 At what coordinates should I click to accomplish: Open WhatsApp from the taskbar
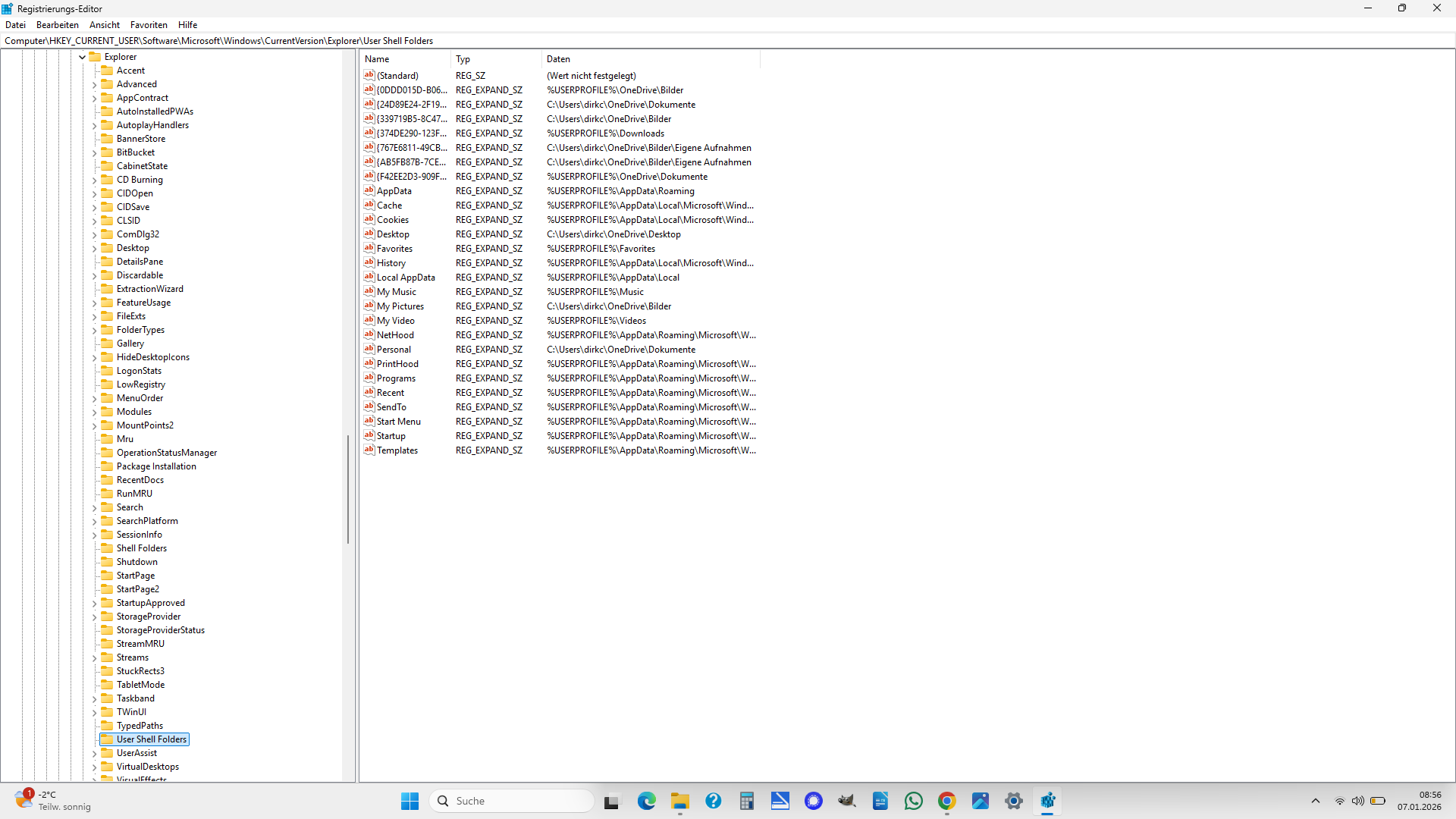(914, 801)
